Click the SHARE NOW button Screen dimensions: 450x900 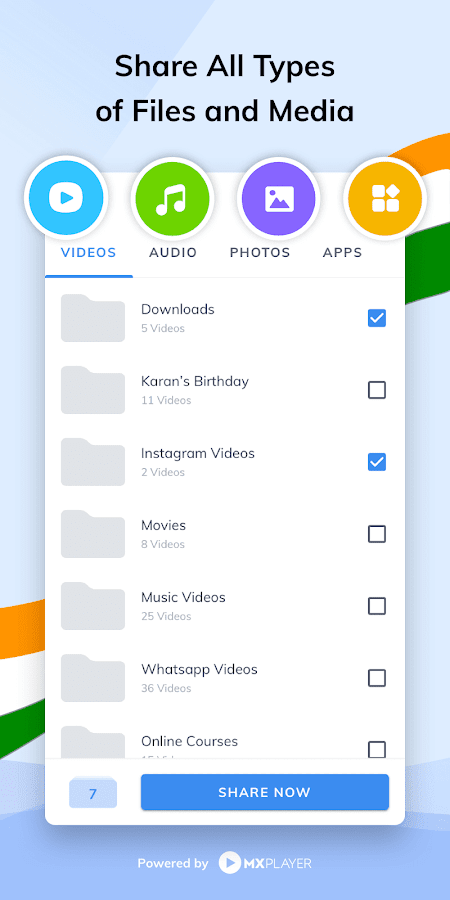[x=265, y=792]
